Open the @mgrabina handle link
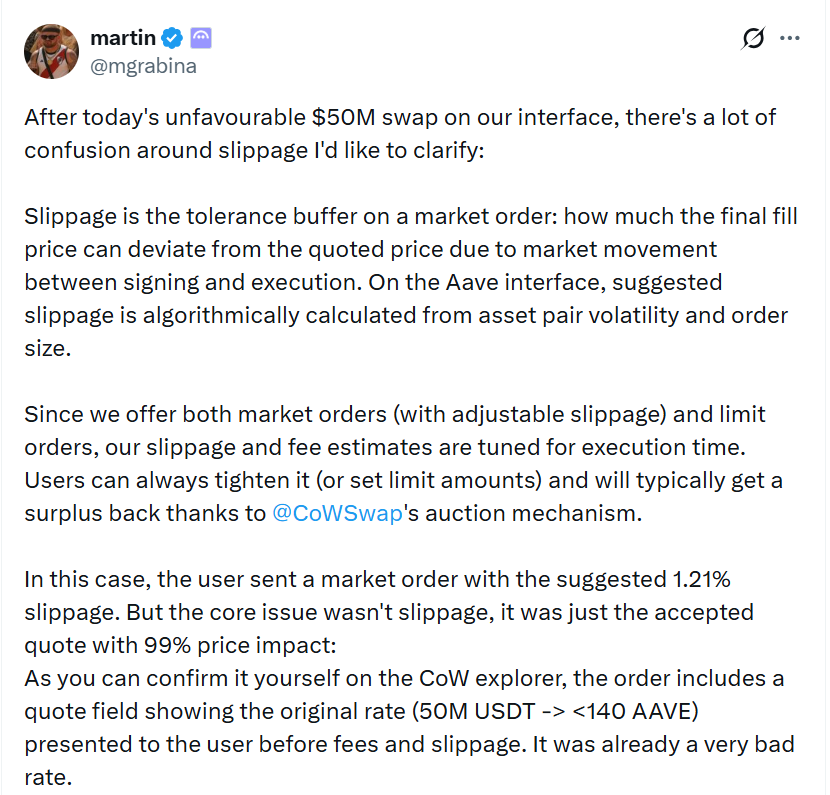Viewport: 830px width, 795px height. click(143, 66)
